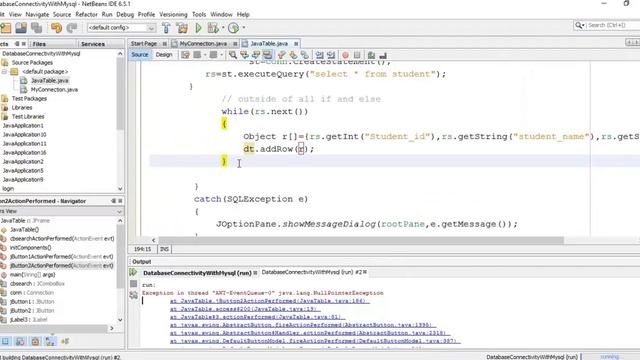Click the Find Next Occurrence editor icon
This screenshot has width=640, height=360.
[x=256, y=55]
